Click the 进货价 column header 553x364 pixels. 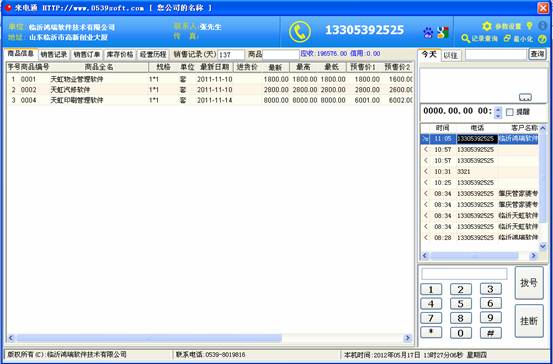click(247, 67)
